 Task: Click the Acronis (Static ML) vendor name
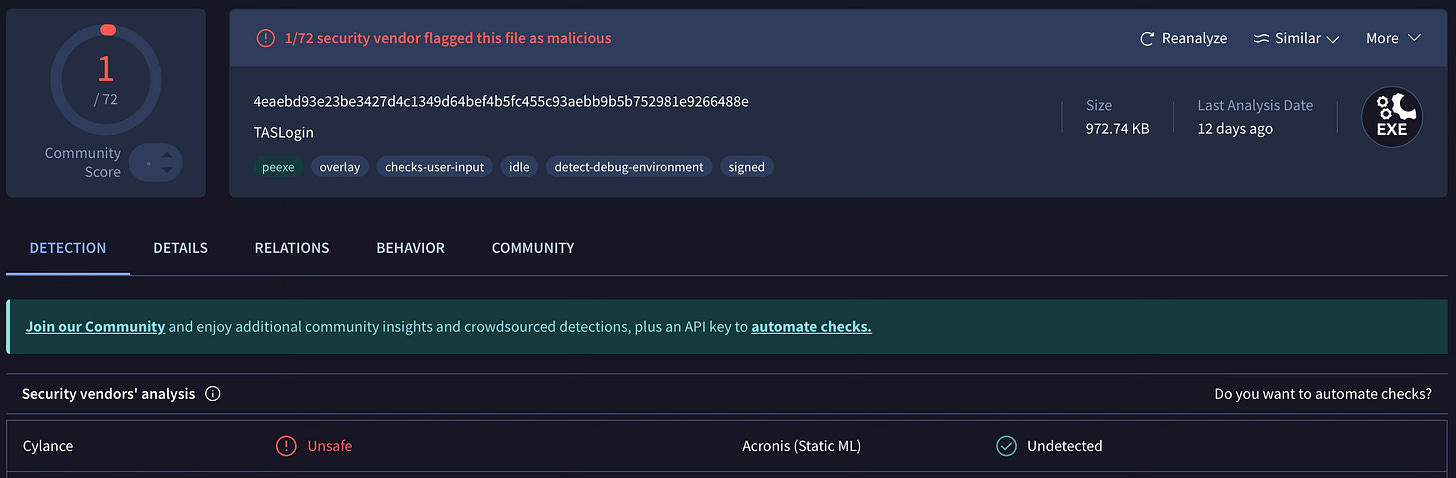[802, 446]
